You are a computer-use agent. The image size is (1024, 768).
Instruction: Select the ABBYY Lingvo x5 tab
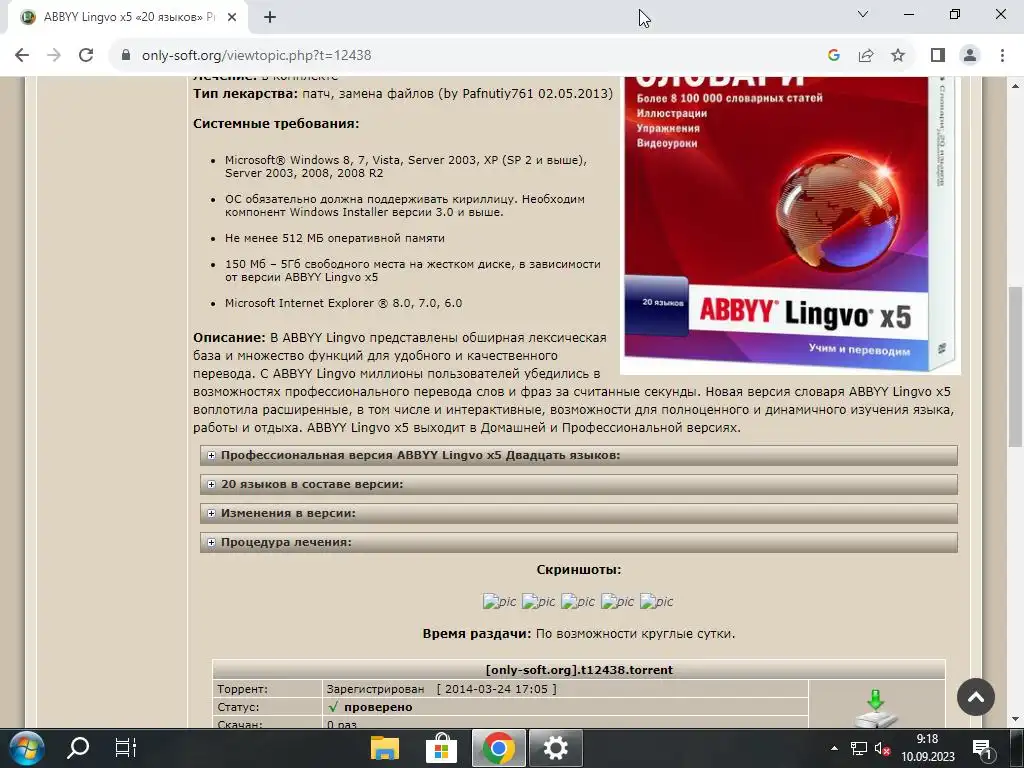[128, 18]
